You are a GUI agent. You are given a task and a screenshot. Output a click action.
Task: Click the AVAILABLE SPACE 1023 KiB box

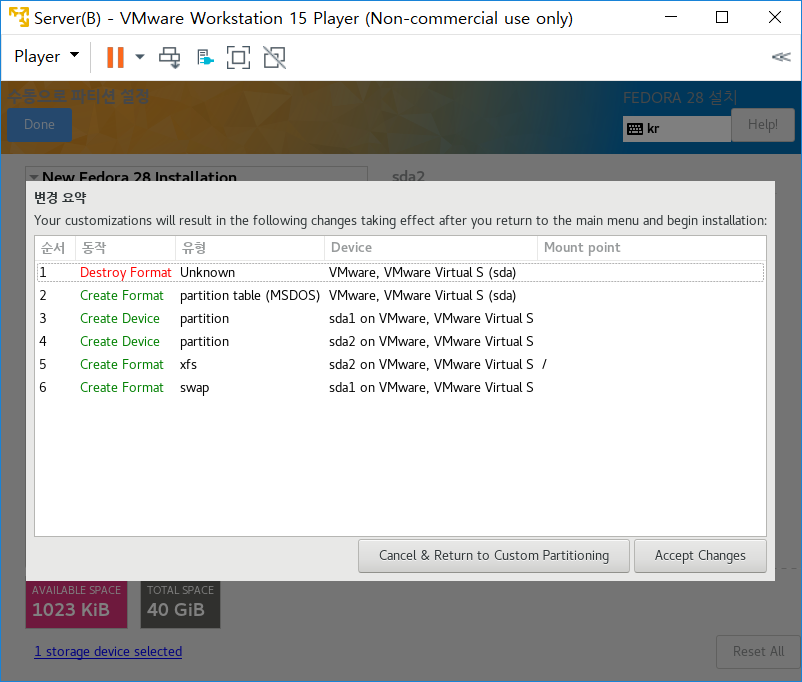coord(76,604)
